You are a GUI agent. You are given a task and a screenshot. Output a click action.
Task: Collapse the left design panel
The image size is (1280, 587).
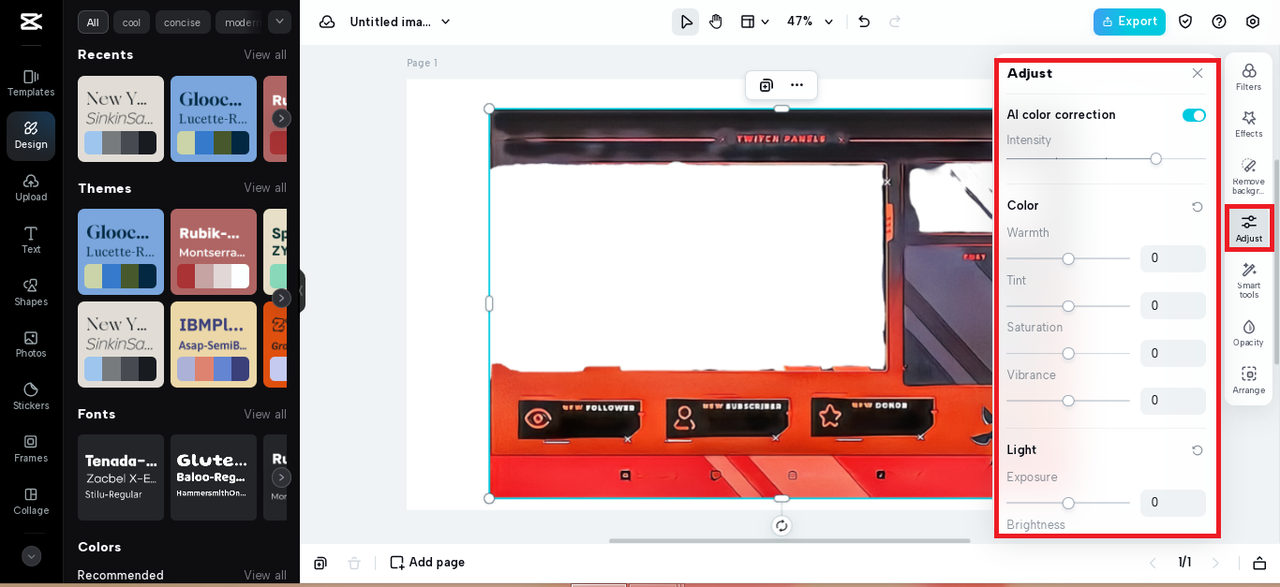[x=301, y=292]
